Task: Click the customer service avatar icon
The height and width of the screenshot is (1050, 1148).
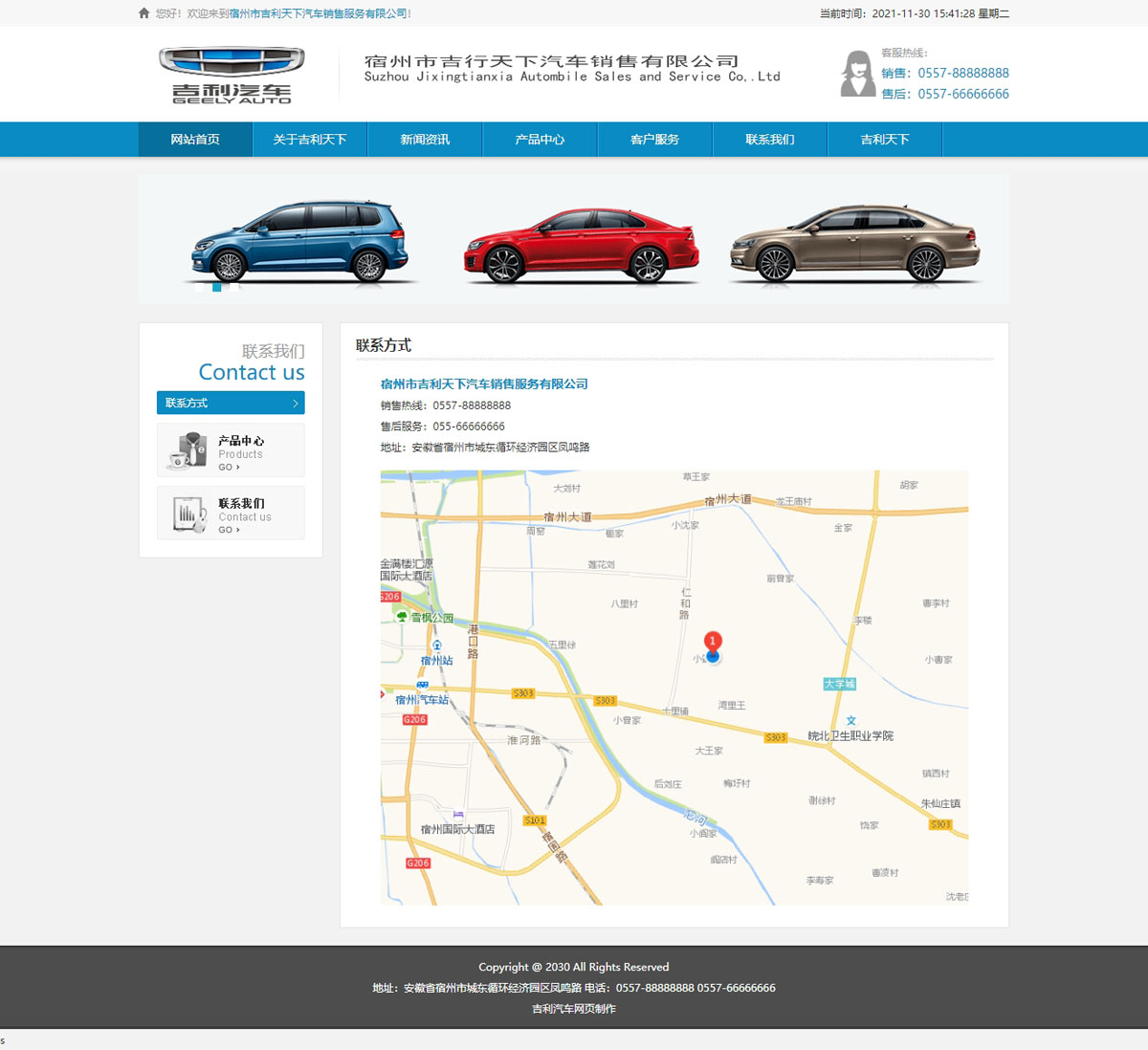Action: (857, 74)
